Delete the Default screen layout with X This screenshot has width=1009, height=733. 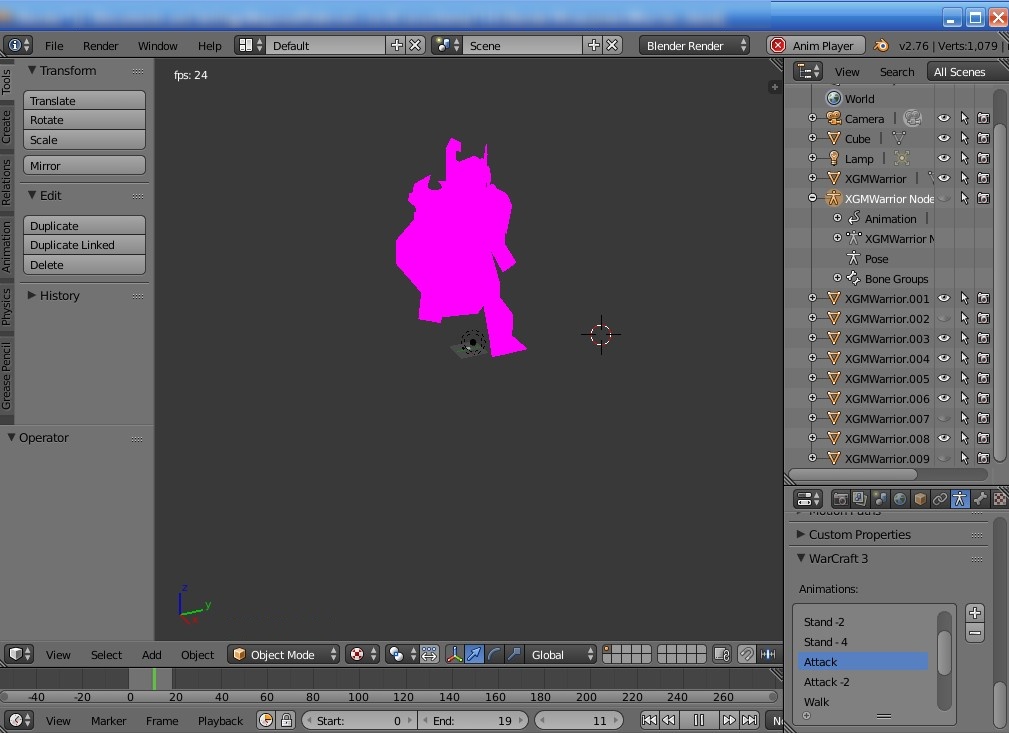tap(415, 45)
